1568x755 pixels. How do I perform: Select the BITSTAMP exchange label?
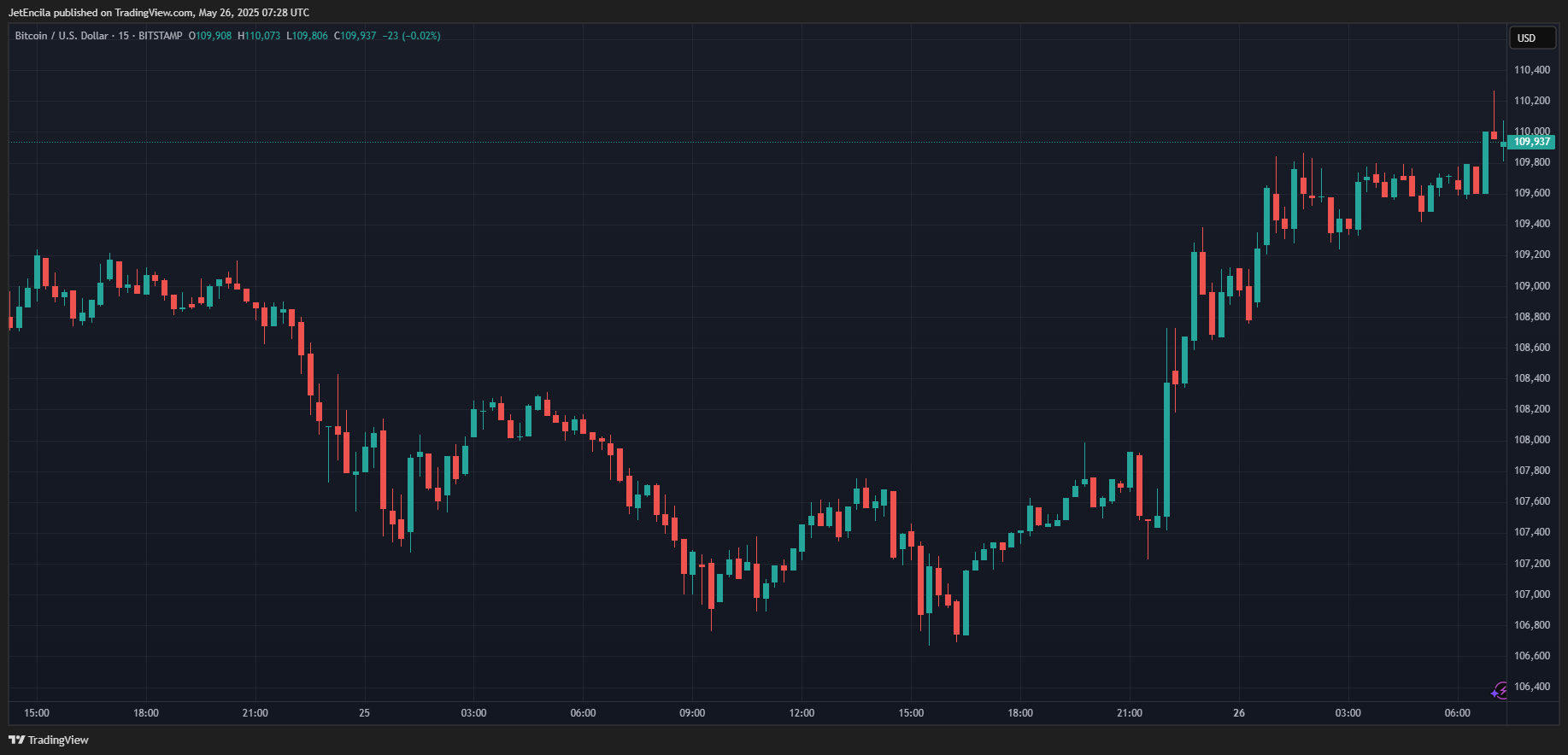point(161,36)
